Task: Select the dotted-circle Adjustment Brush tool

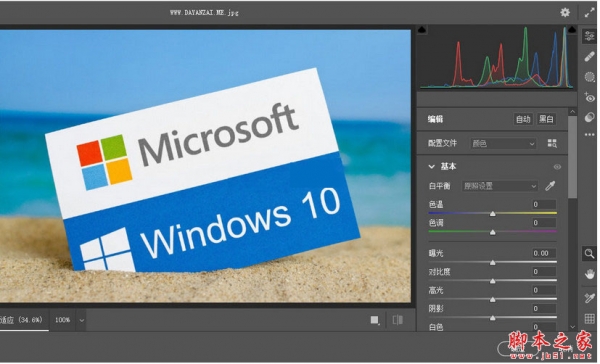Action: [589, 77]
